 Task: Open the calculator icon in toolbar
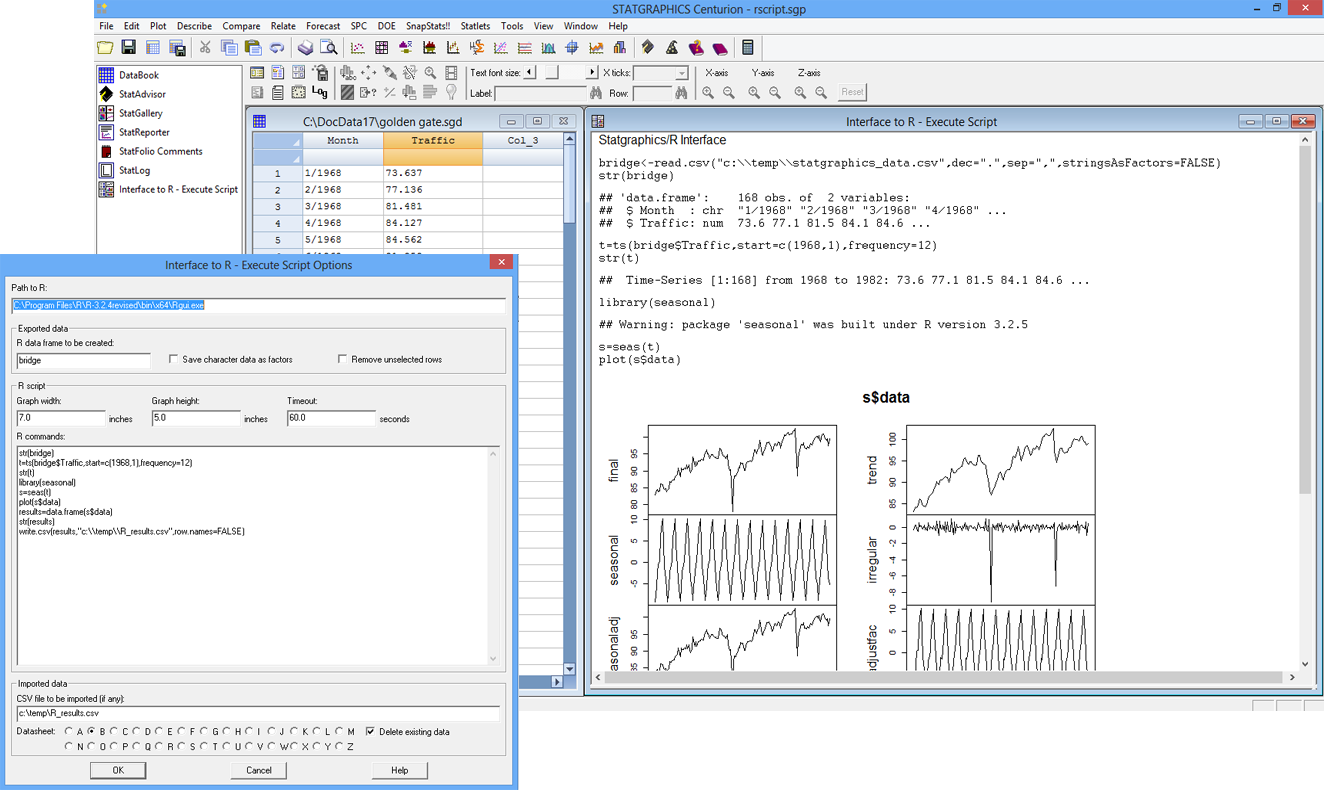(747, 47)
